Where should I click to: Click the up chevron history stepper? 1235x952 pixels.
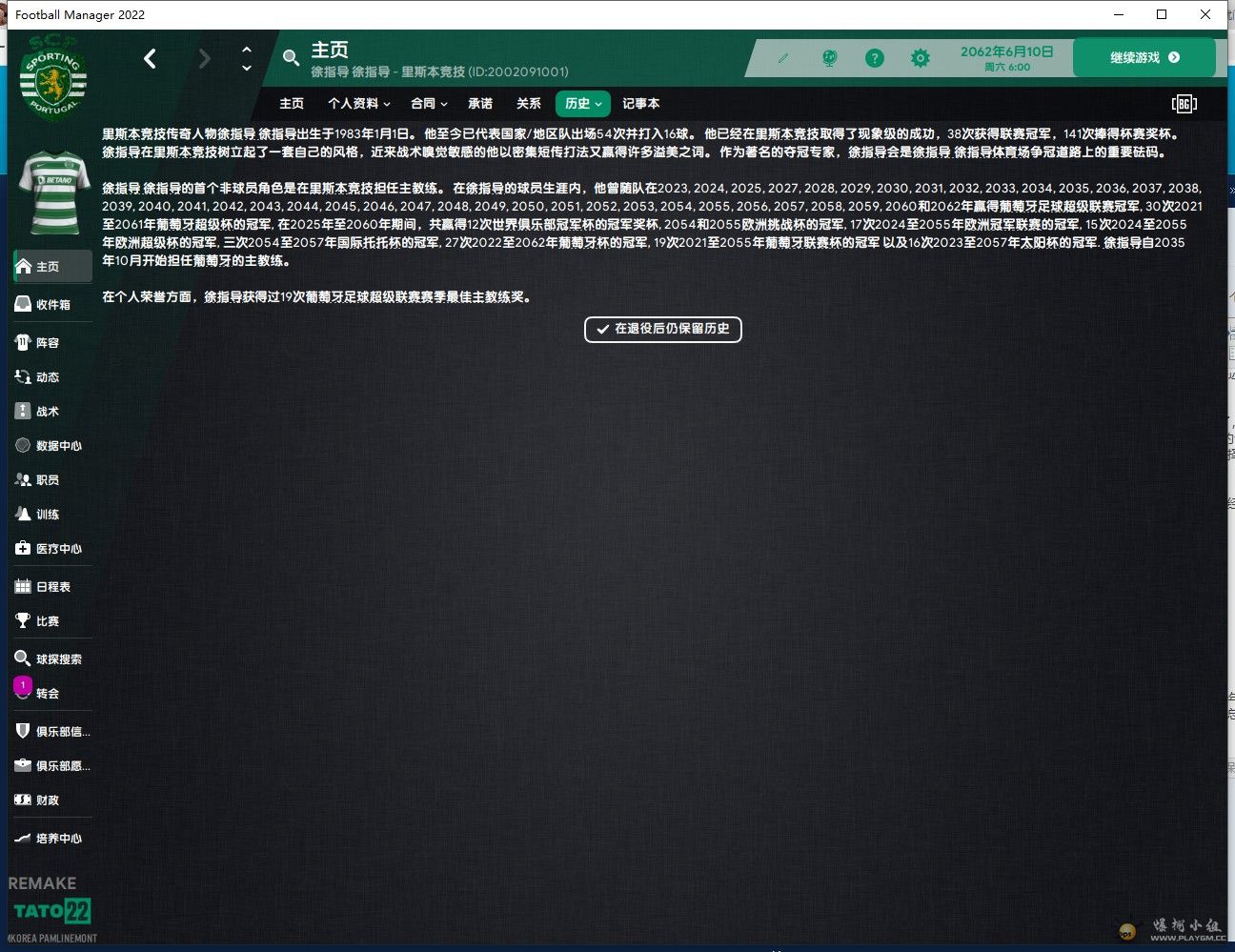(x=247, y=50)
